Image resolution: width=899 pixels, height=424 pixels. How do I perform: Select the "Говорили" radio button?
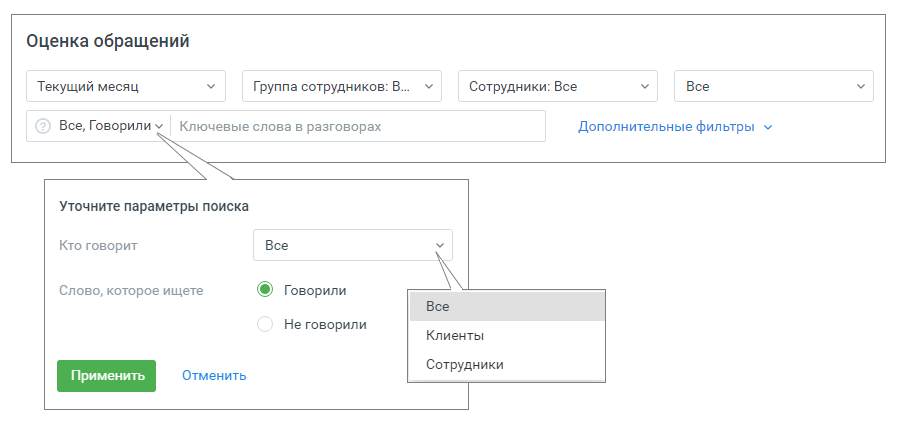coord(265,290)
